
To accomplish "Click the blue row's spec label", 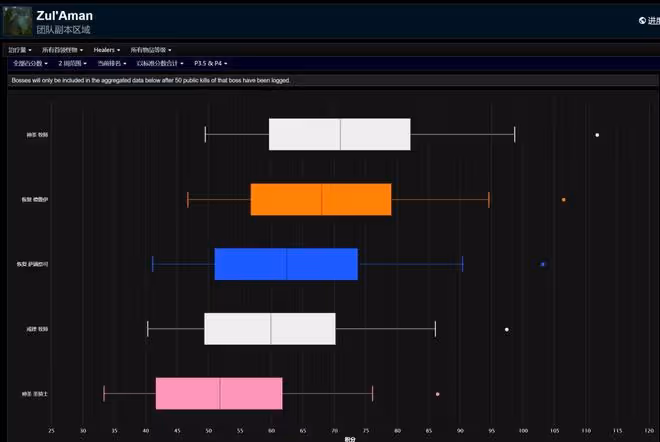I will [x=32, y=264].
